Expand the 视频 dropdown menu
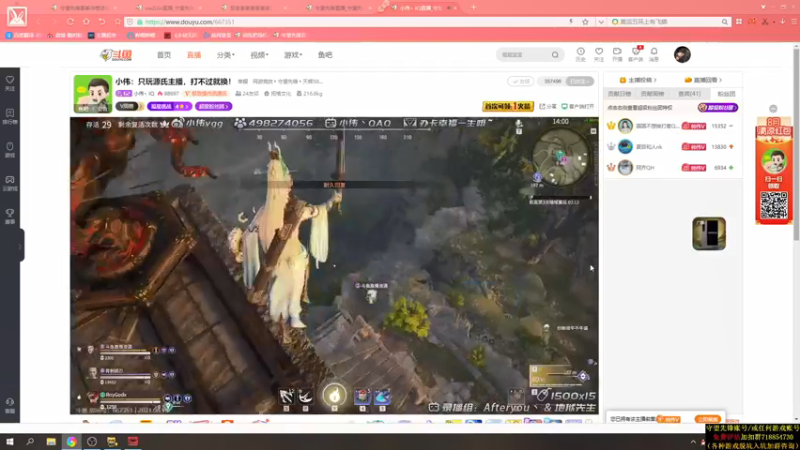This screenshot has height=450, width=800. (259, 55)
